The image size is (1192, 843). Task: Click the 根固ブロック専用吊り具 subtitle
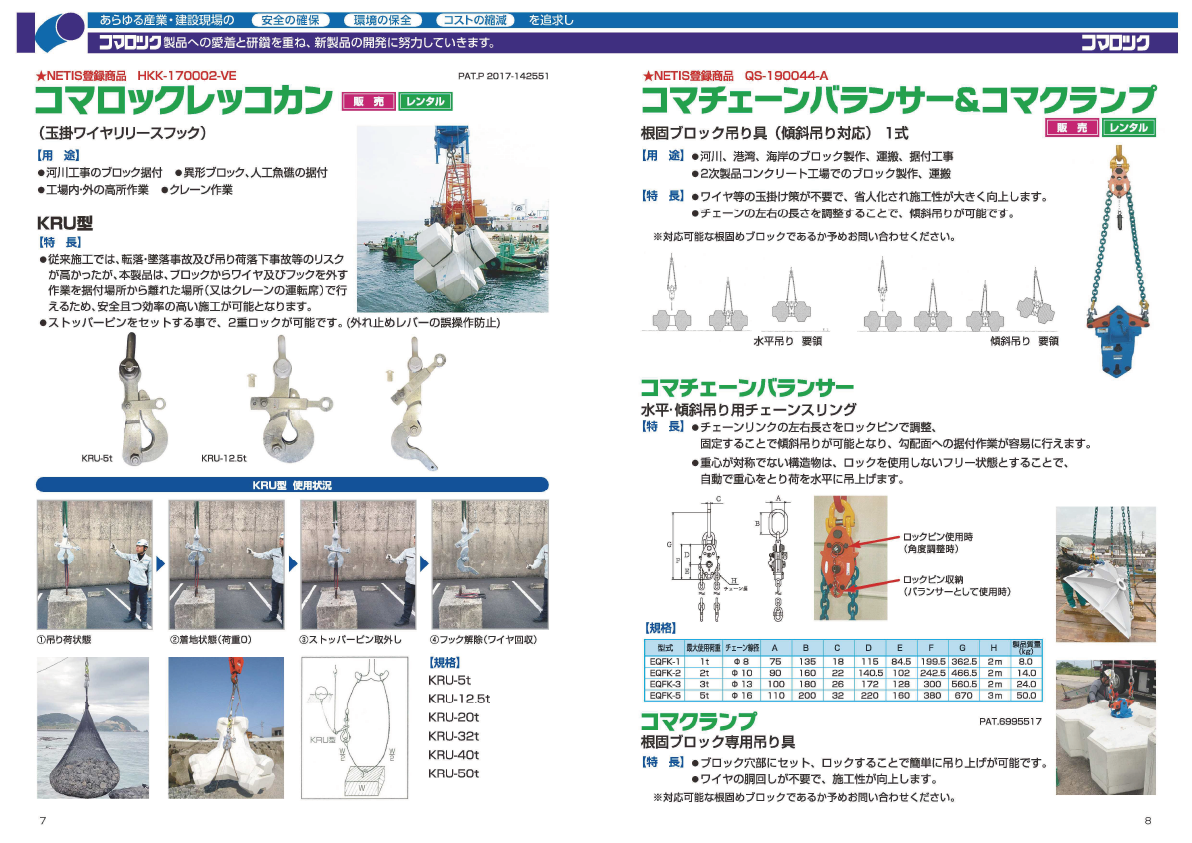click(x=718, y=741)
